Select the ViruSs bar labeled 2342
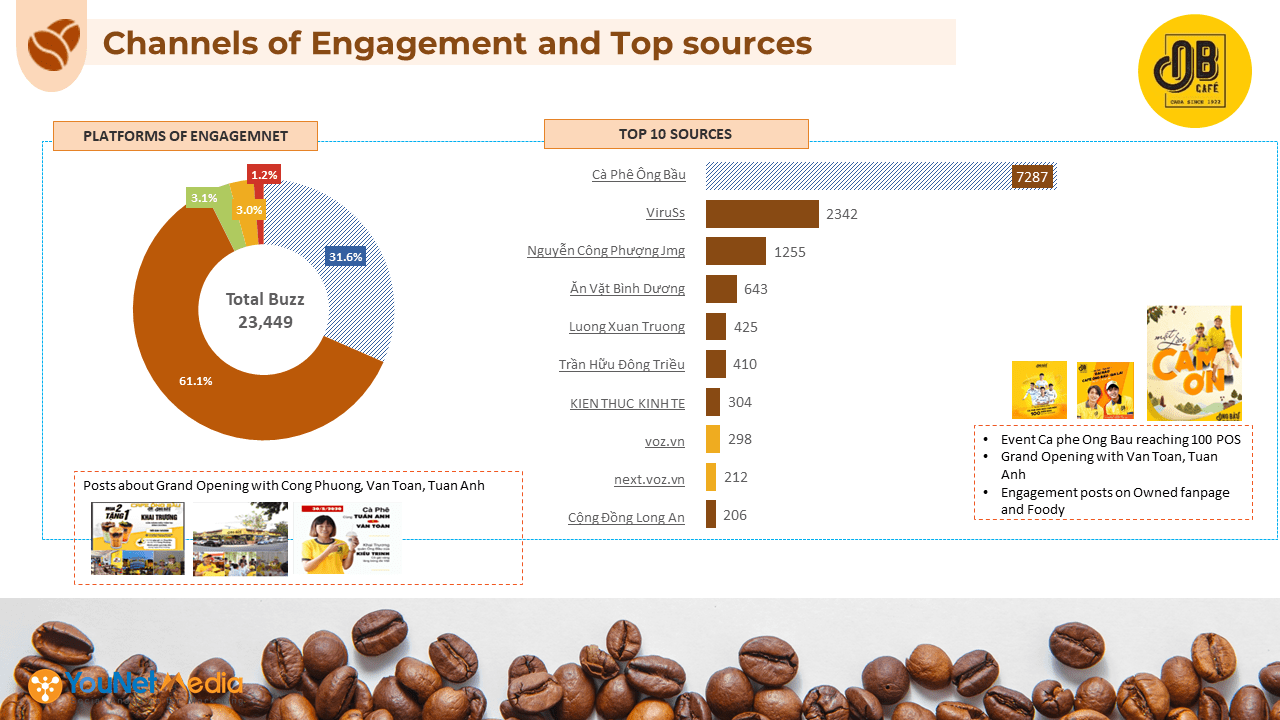The height and width of the screenshot is (720, 1280). [x=762, y=214]
